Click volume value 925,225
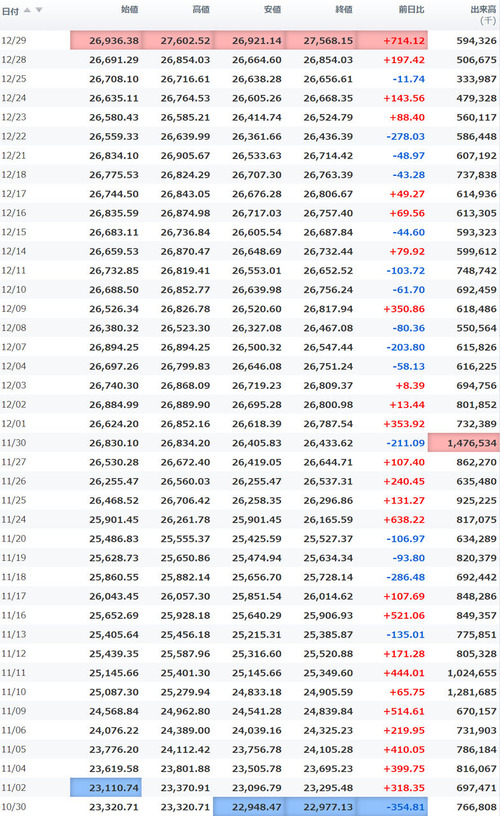The image size is (500, 816). pyautogui.click(x=476, y=500)
